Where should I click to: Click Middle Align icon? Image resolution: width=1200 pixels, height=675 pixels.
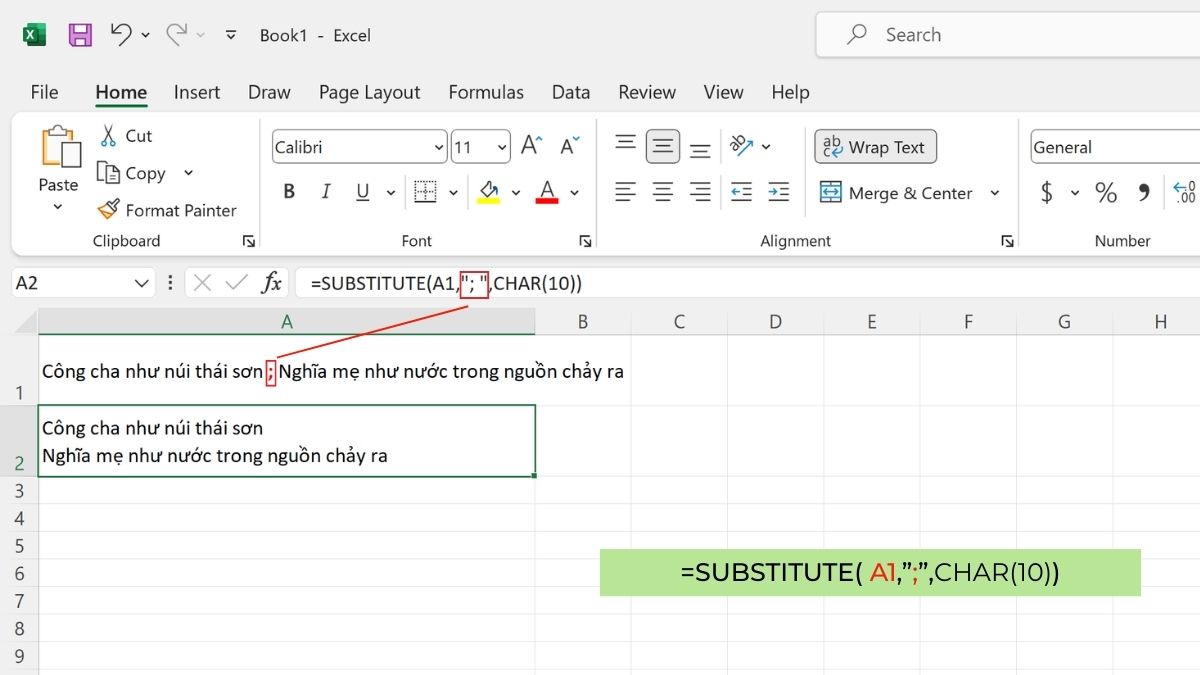coord(663,147)
